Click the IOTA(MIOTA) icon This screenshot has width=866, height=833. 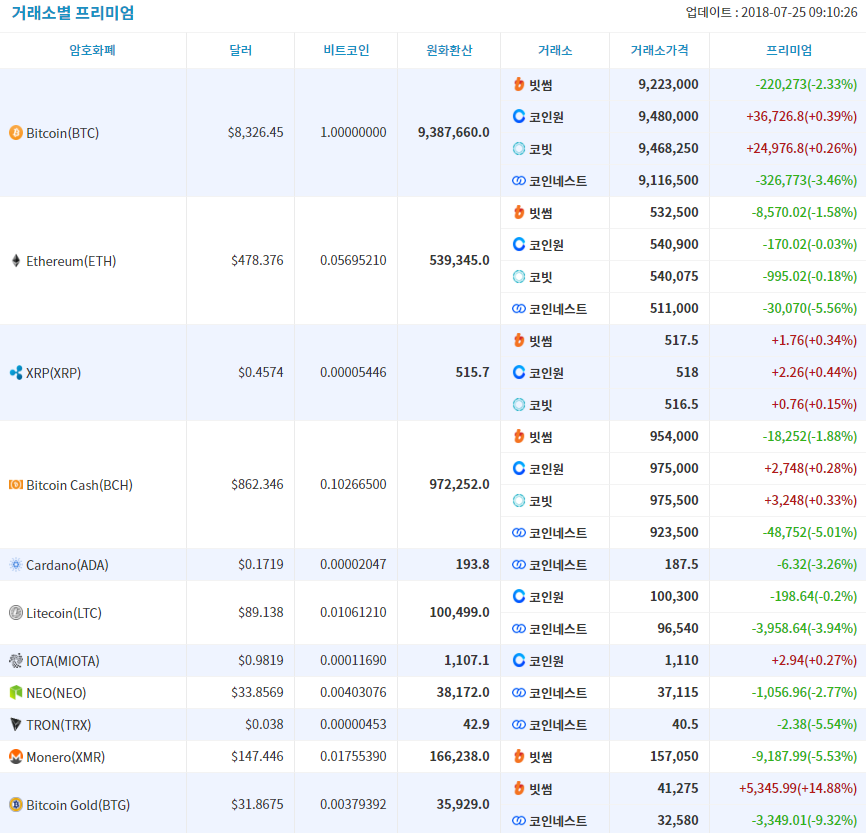click(x=16, y=661)
